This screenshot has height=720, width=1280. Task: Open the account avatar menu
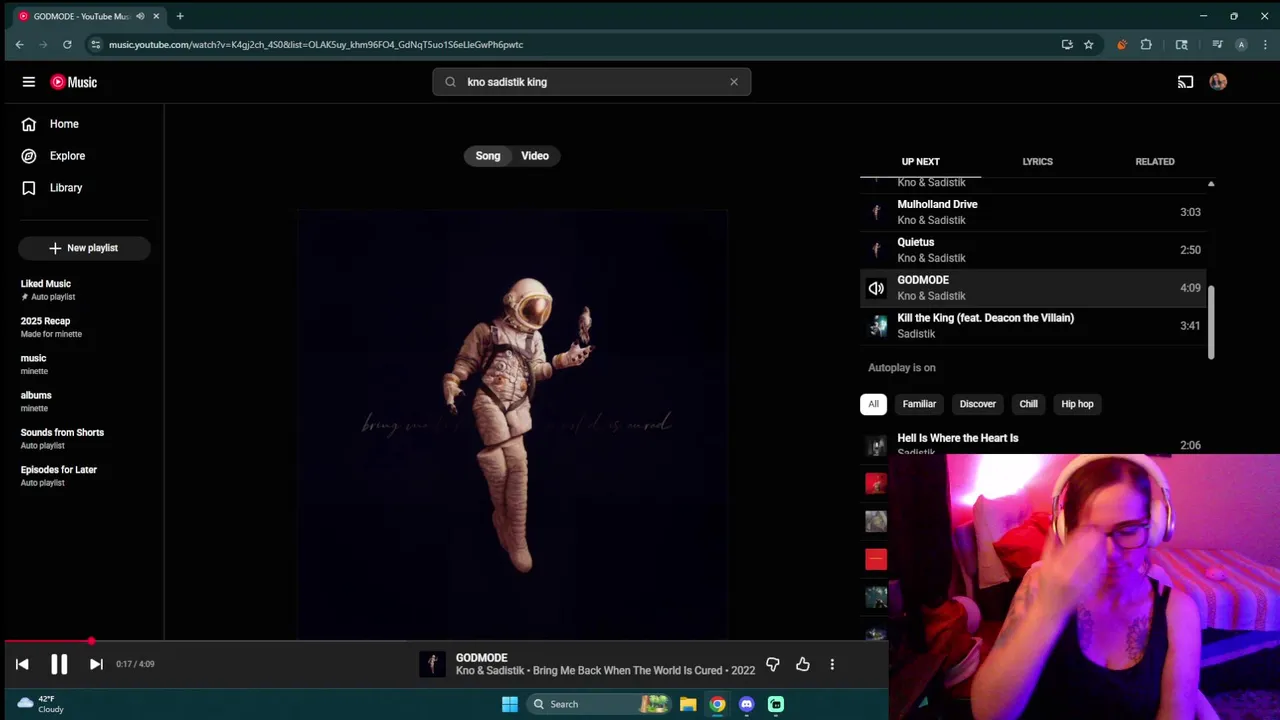[1218, 82]
